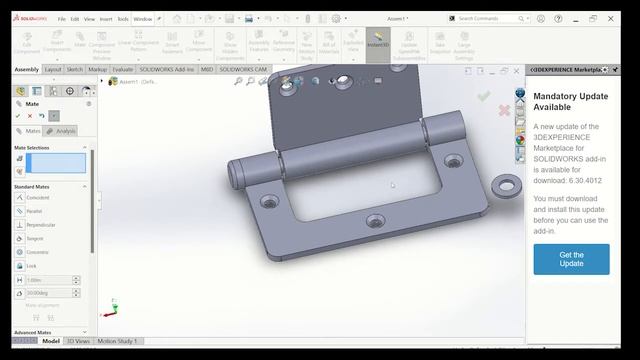
Task: Click the undo arrow in Mate panel
Action: point(42,116)
